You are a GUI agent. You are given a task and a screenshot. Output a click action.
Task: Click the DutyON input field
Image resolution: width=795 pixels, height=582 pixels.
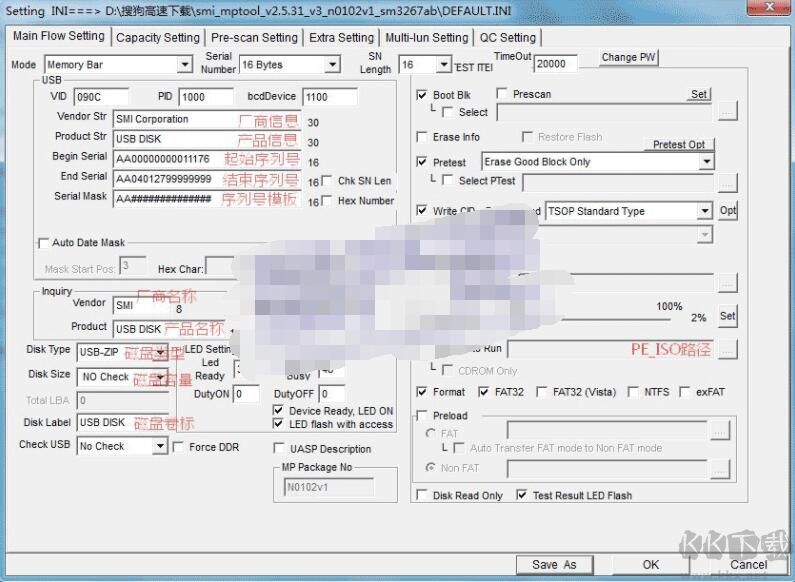[246, 394]
